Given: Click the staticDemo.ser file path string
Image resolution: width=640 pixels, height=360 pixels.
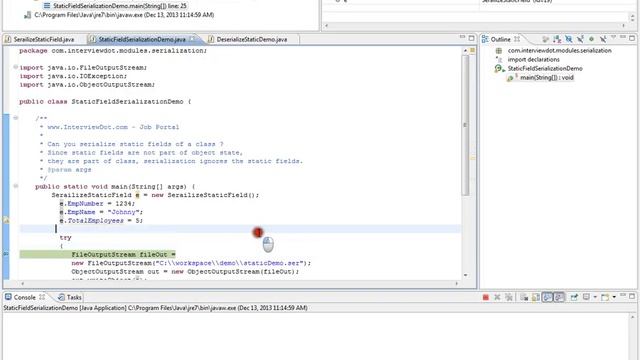Looking at the screenshot, I should (230, 263).
